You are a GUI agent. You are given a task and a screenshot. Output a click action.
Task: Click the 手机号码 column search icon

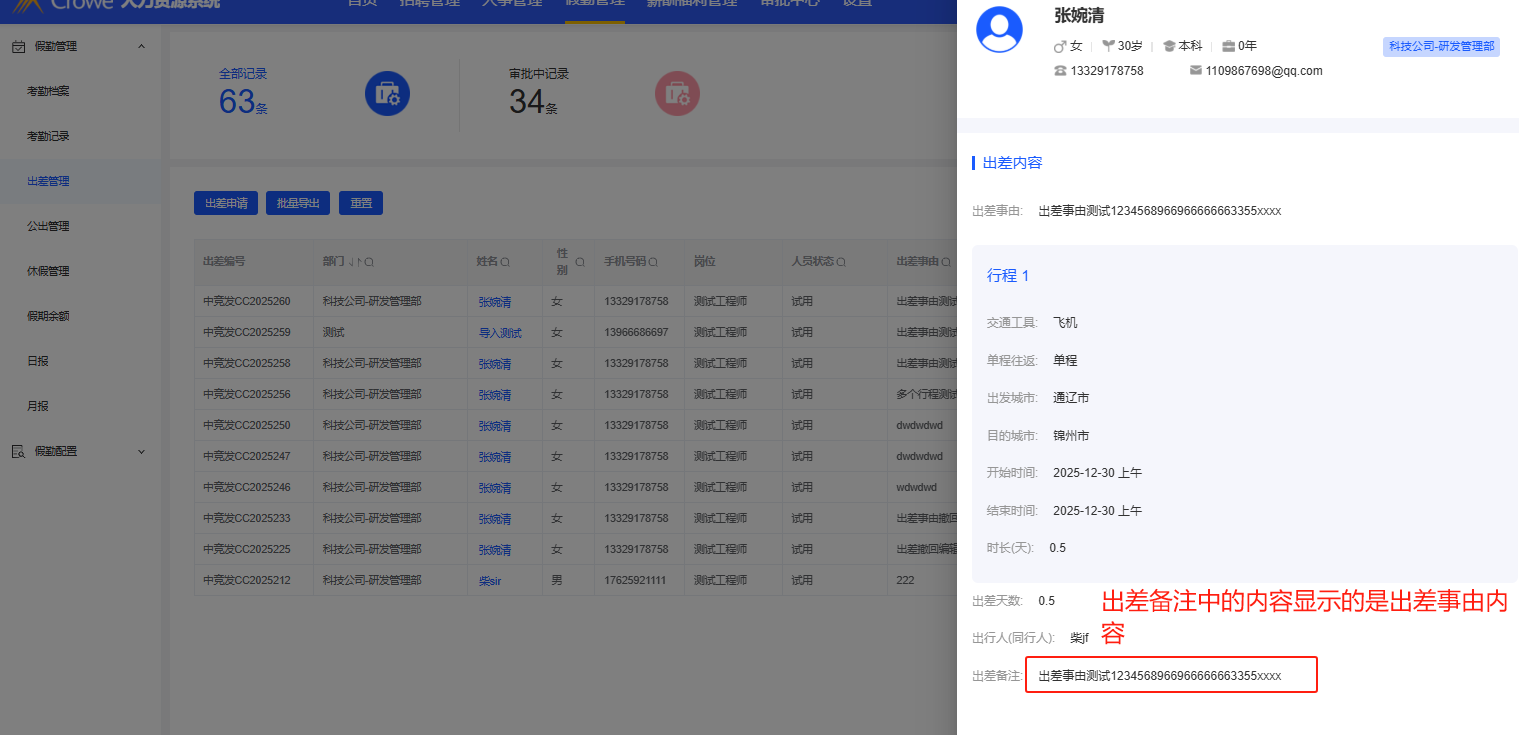653,262
